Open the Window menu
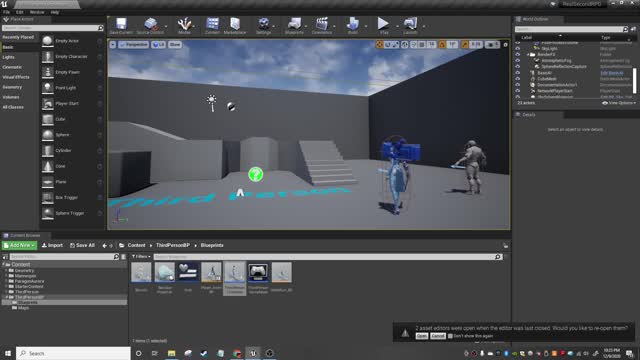Image resolution: width=640 pixels, height=360 pixels. (37, 12)
